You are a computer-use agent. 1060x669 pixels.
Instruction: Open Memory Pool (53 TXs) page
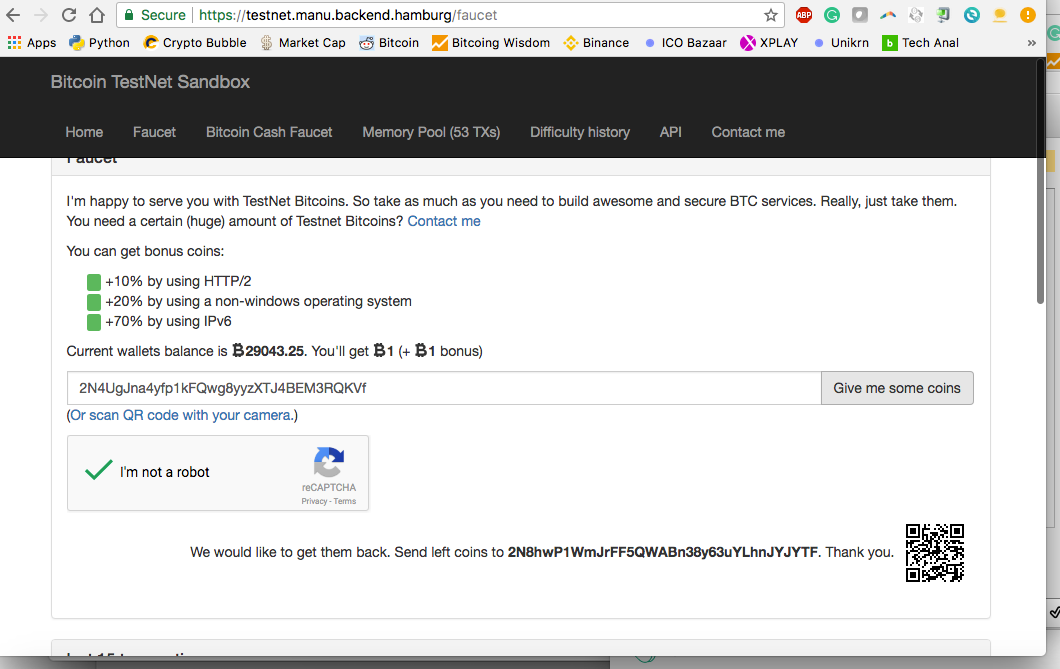point(431,132)
